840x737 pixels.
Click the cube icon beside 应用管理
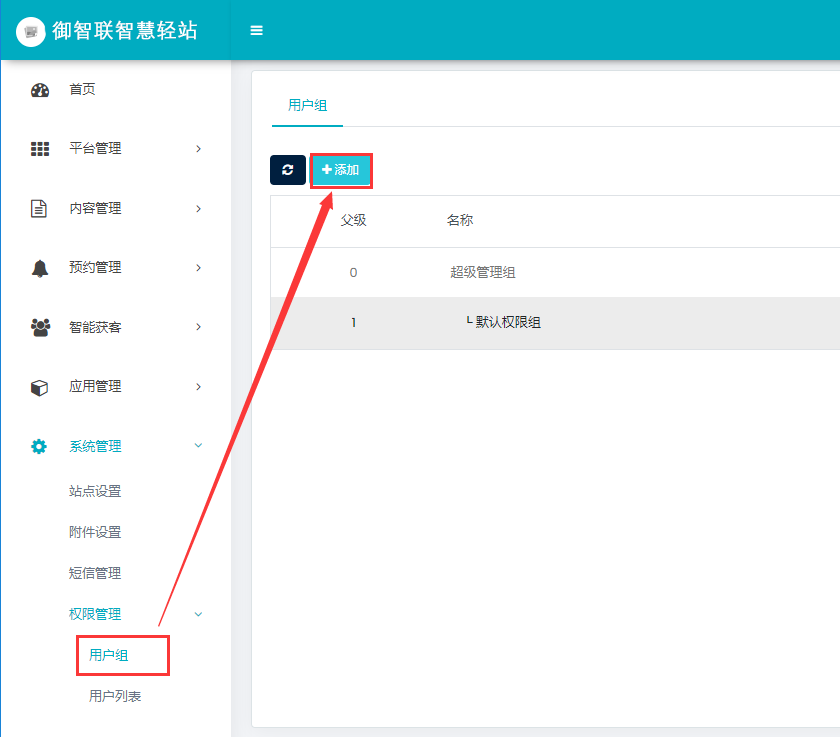(40, 387)
